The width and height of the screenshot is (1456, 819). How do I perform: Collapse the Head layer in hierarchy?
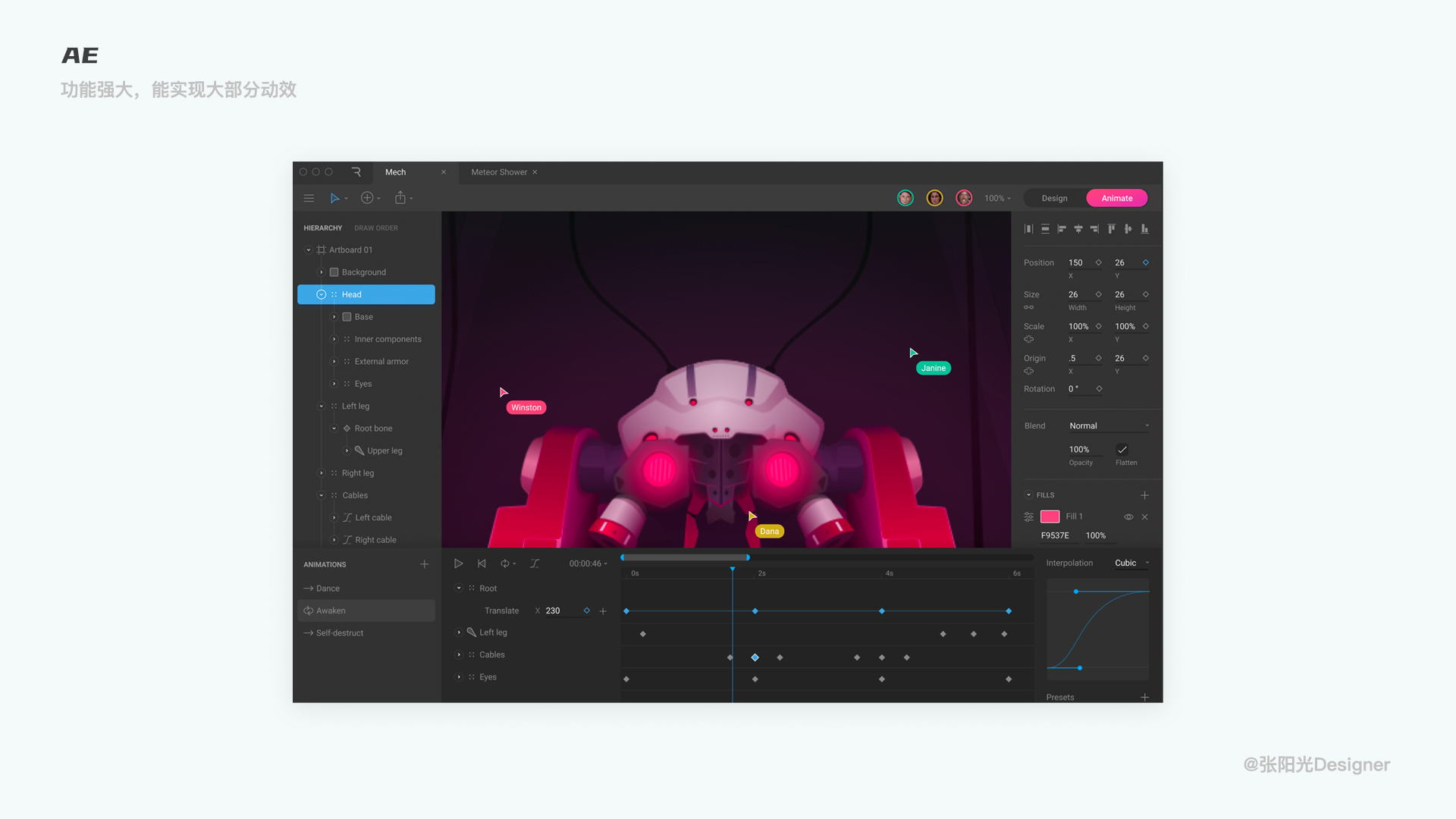click(x=321, y=294)
